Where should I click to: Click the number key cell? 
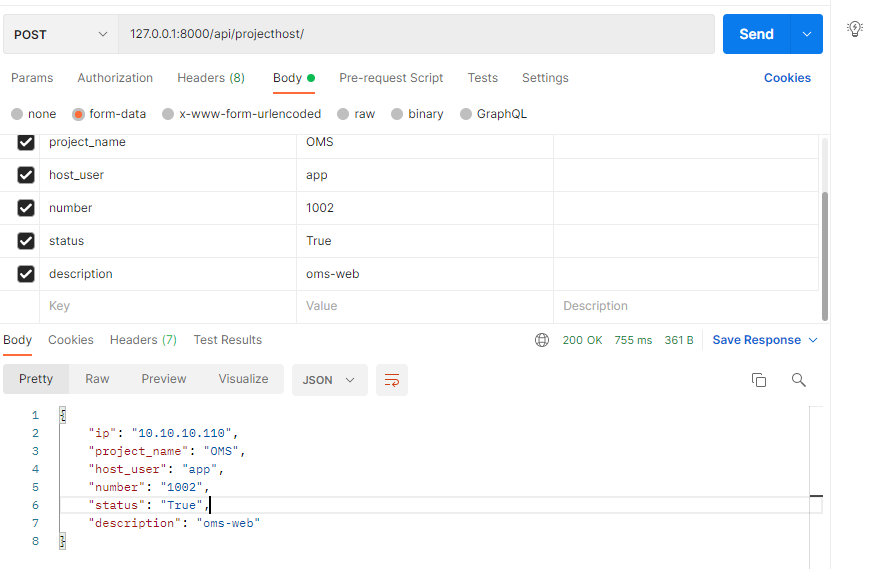pyautogui.click(x=168, y=208)
